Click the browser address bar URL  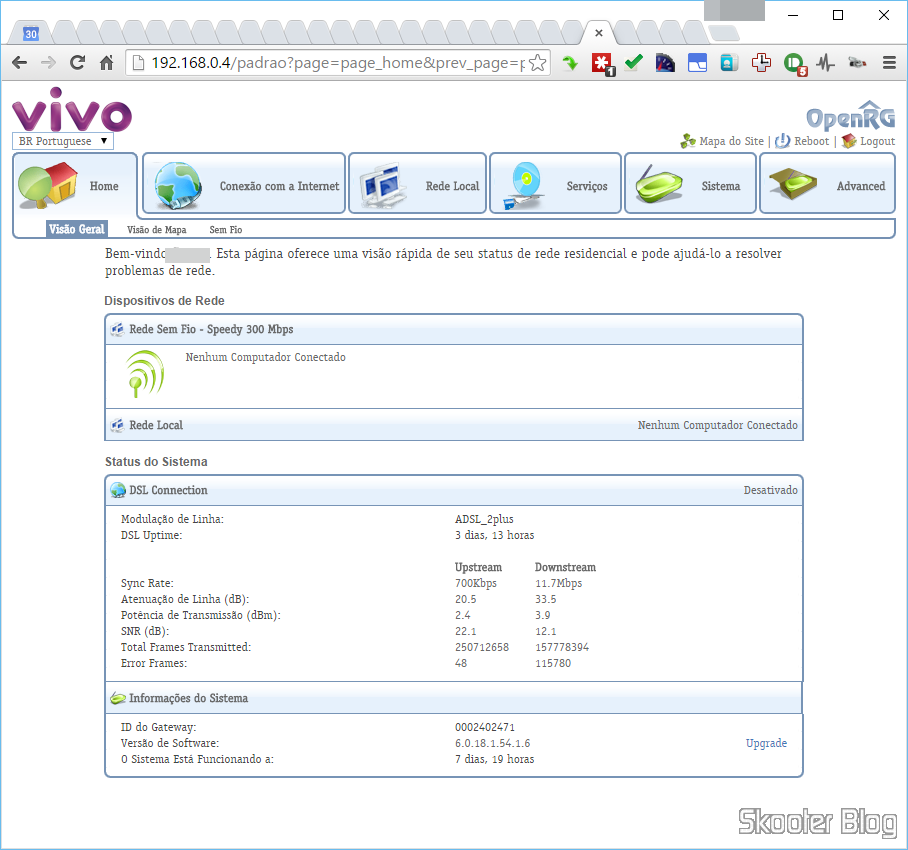click(x=336, y=63)
